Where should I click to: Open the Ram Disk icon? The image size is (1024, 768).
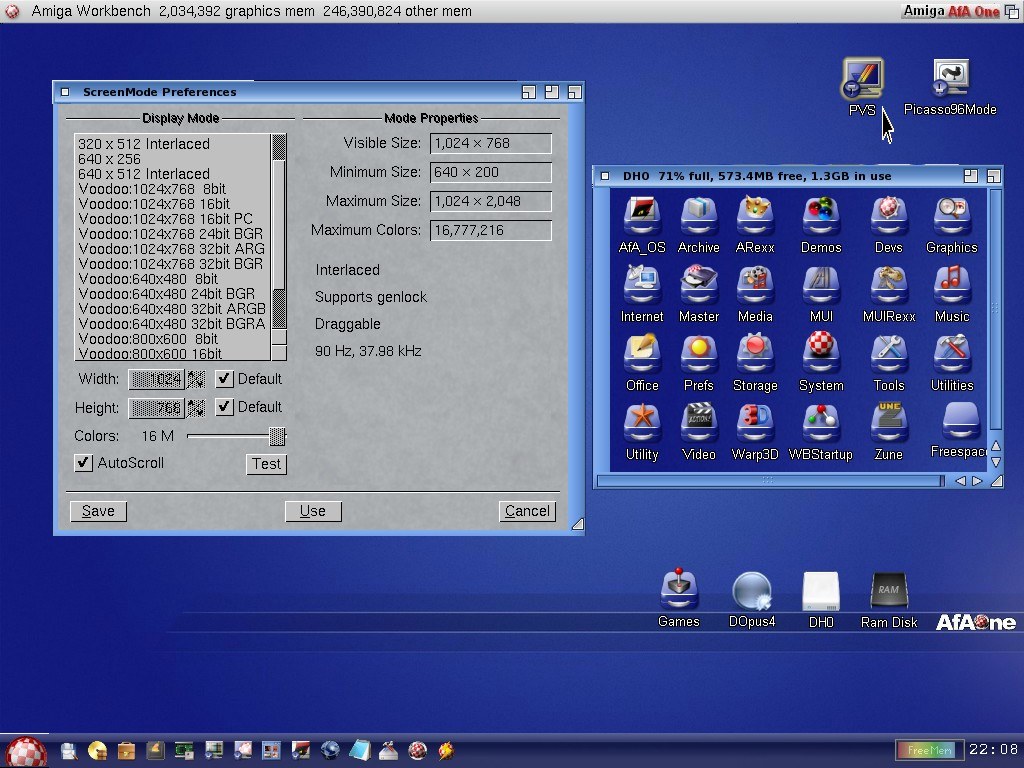coord(889,592)
